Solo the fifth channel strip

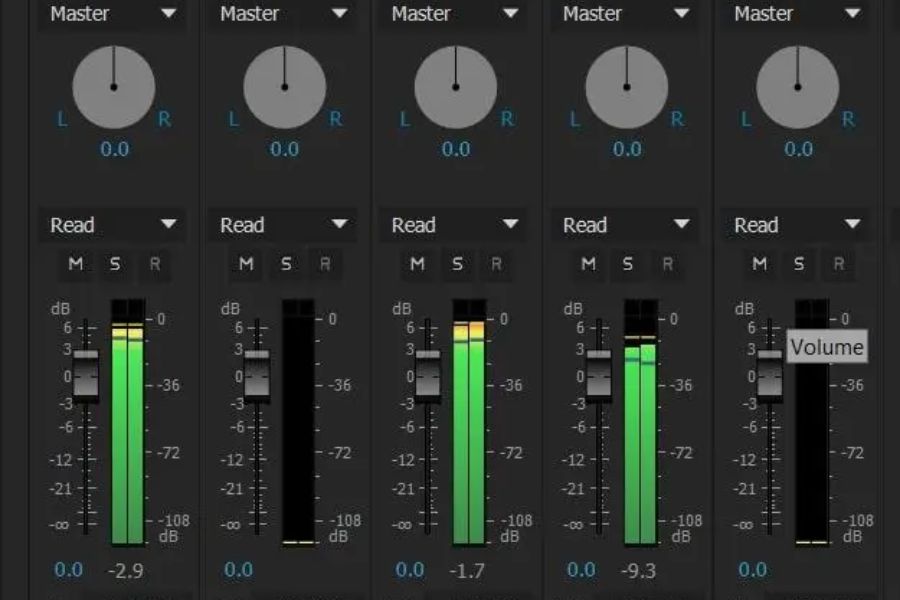[799, 264]
